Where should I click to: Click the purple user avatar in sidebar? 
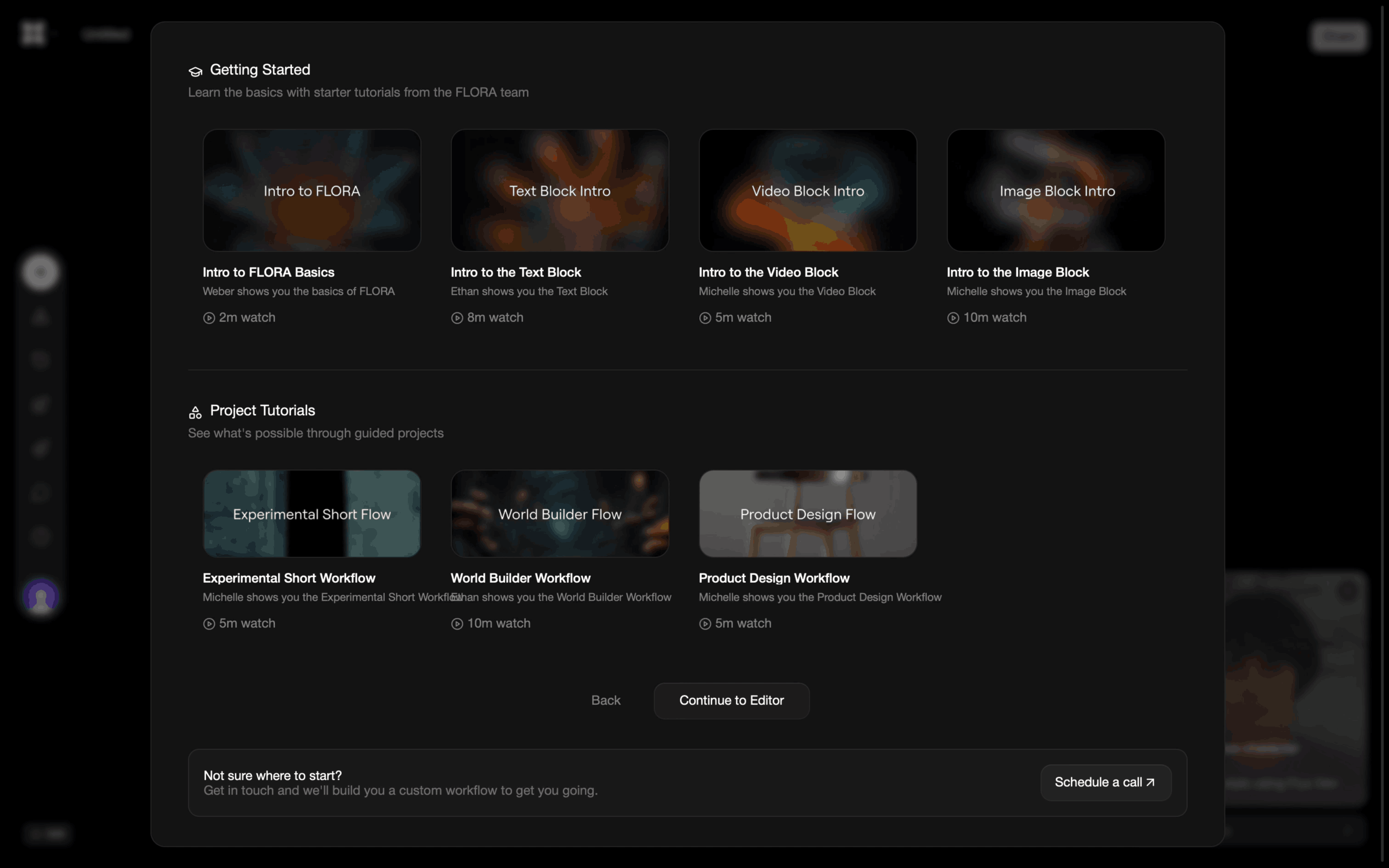point(41,597)
